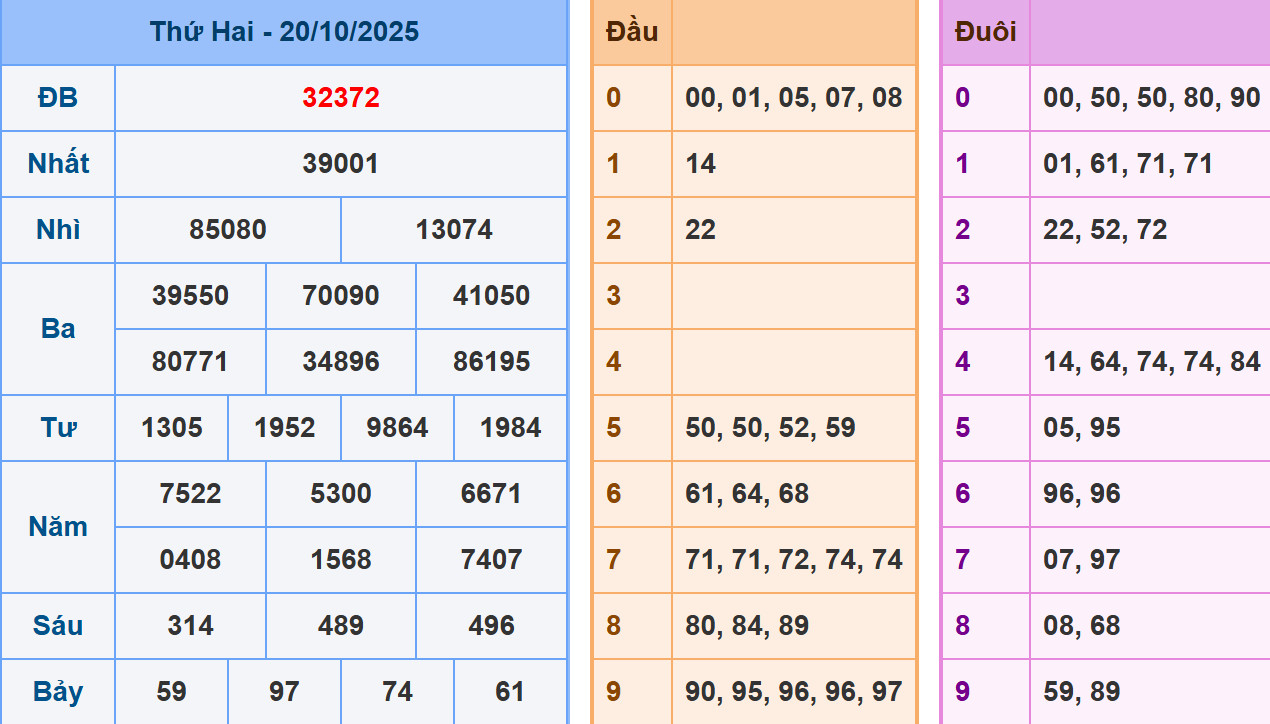Select the Đầu row listing 50, 50, 52, 59
This screenshot has height=724, width=1270.
pos(770,428)
